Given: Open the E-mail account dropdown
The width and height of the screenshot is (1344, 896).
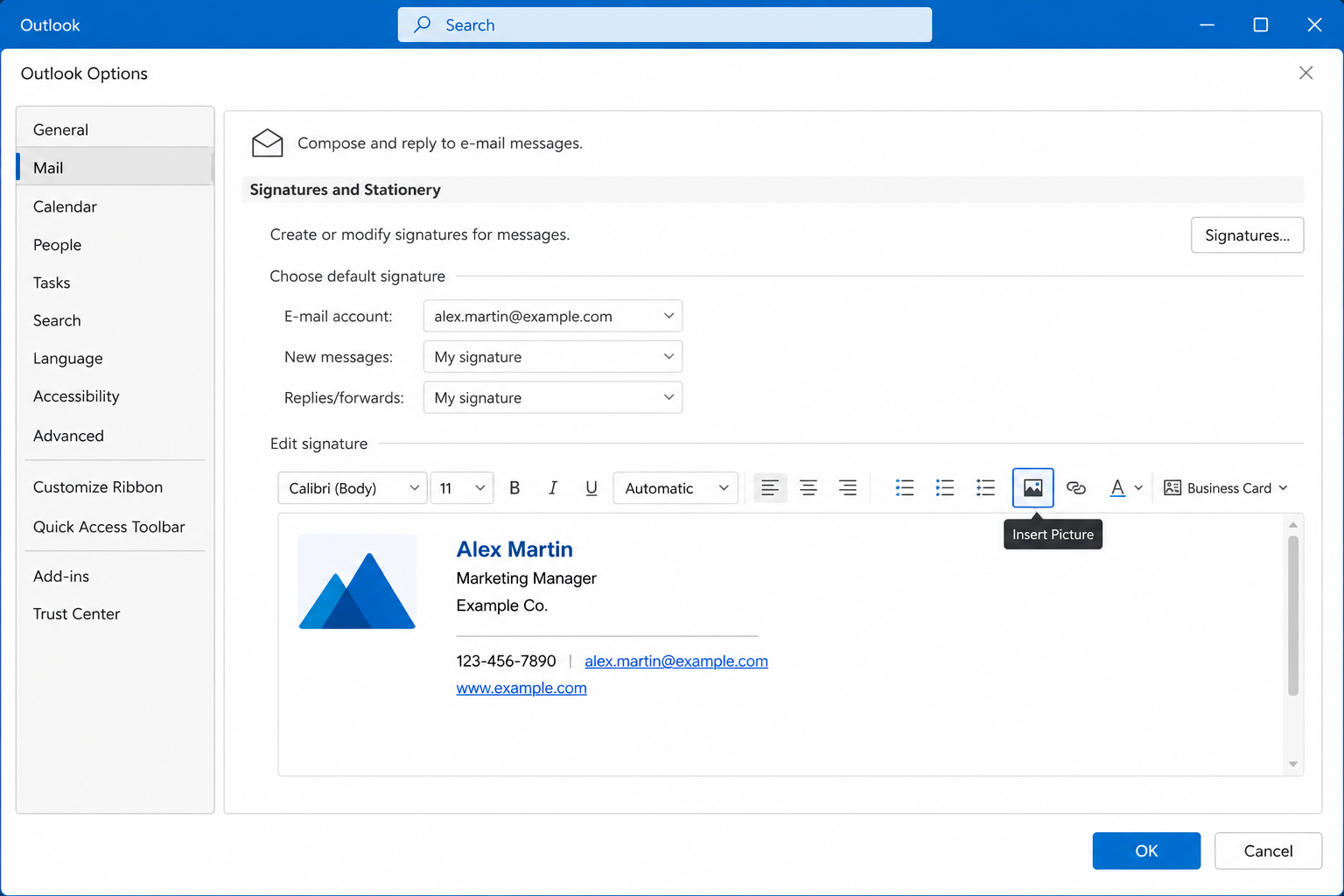Looking at the screenshot, I should tap(553, 316).
